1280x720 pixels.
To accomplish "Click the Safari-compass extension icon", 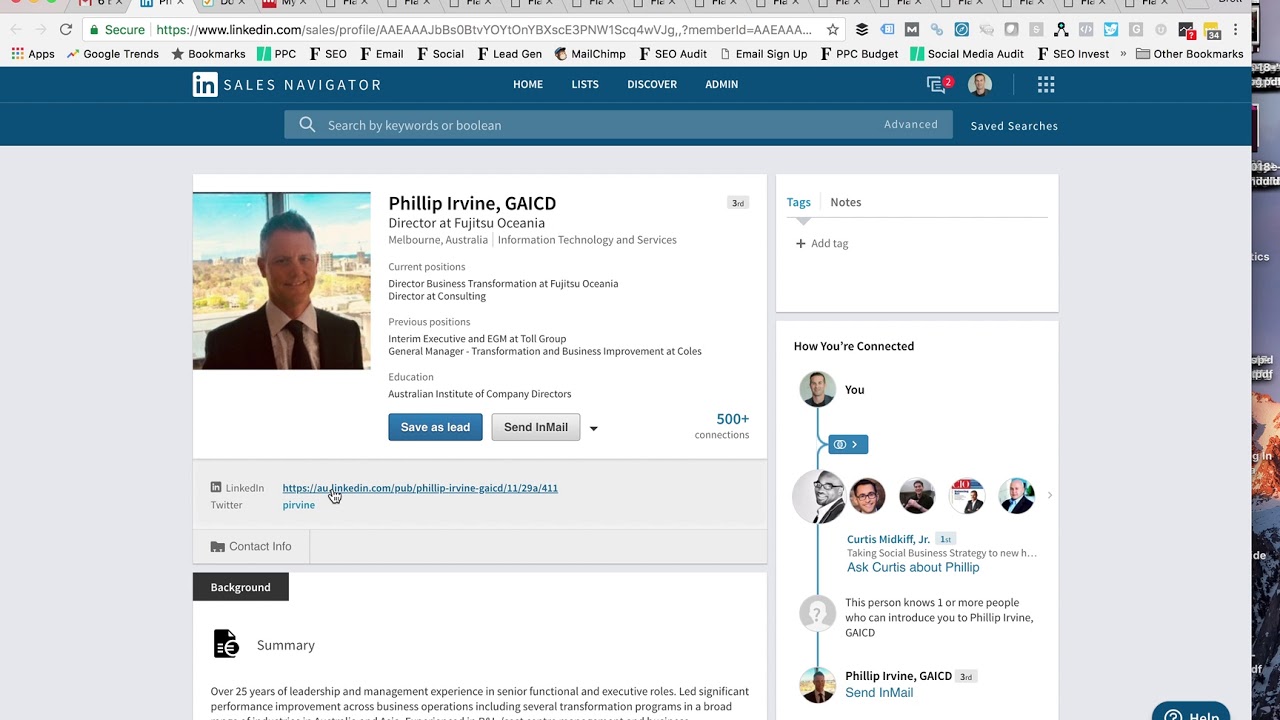I will [962, 30].
